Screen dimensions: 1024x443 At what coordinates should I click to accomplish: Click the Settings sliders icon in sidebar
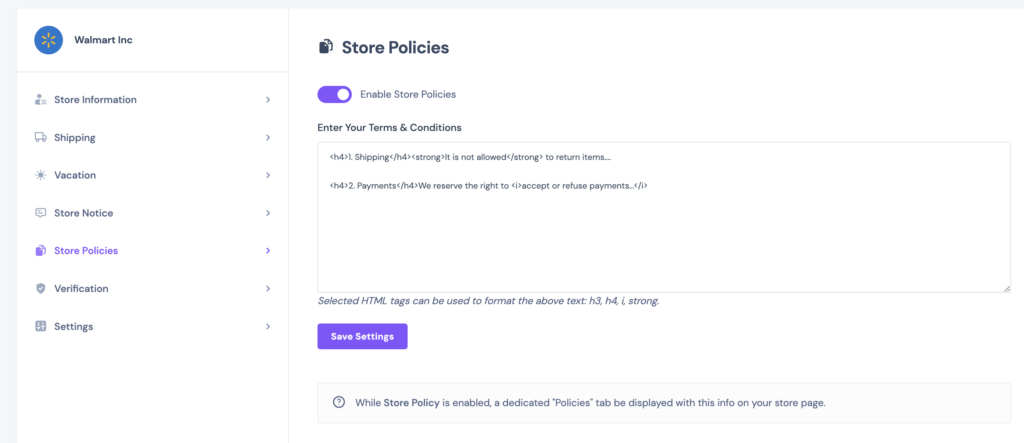coord(40,326)
